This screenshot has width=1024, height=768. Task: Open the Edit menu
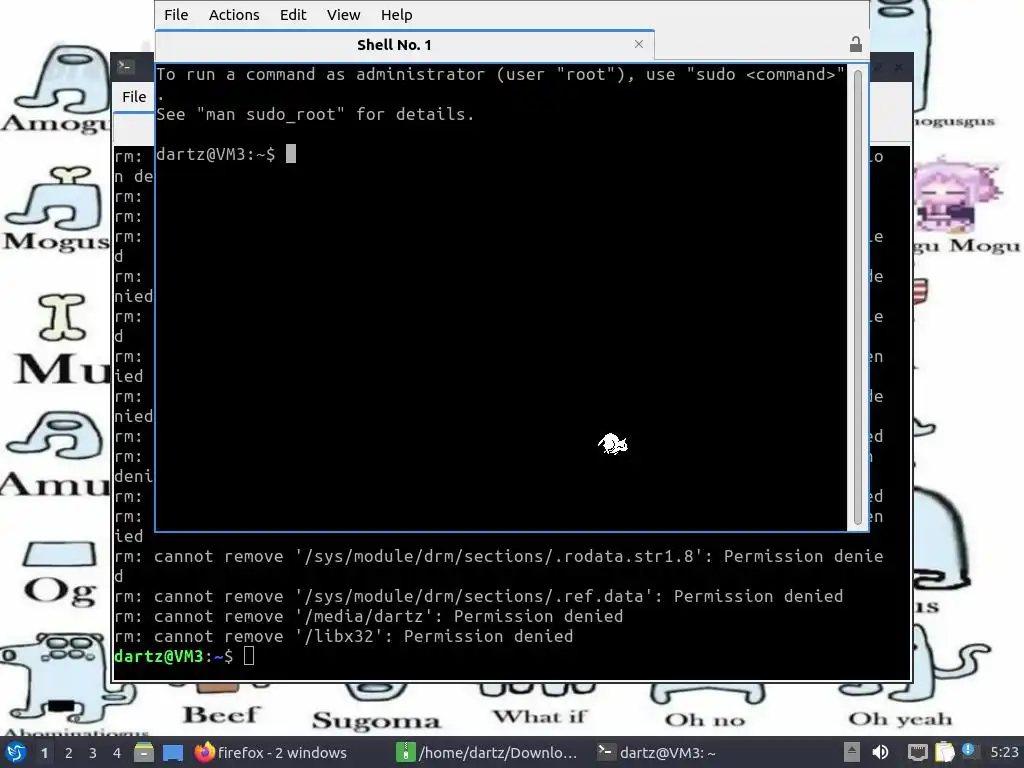(x=293, y=14)
